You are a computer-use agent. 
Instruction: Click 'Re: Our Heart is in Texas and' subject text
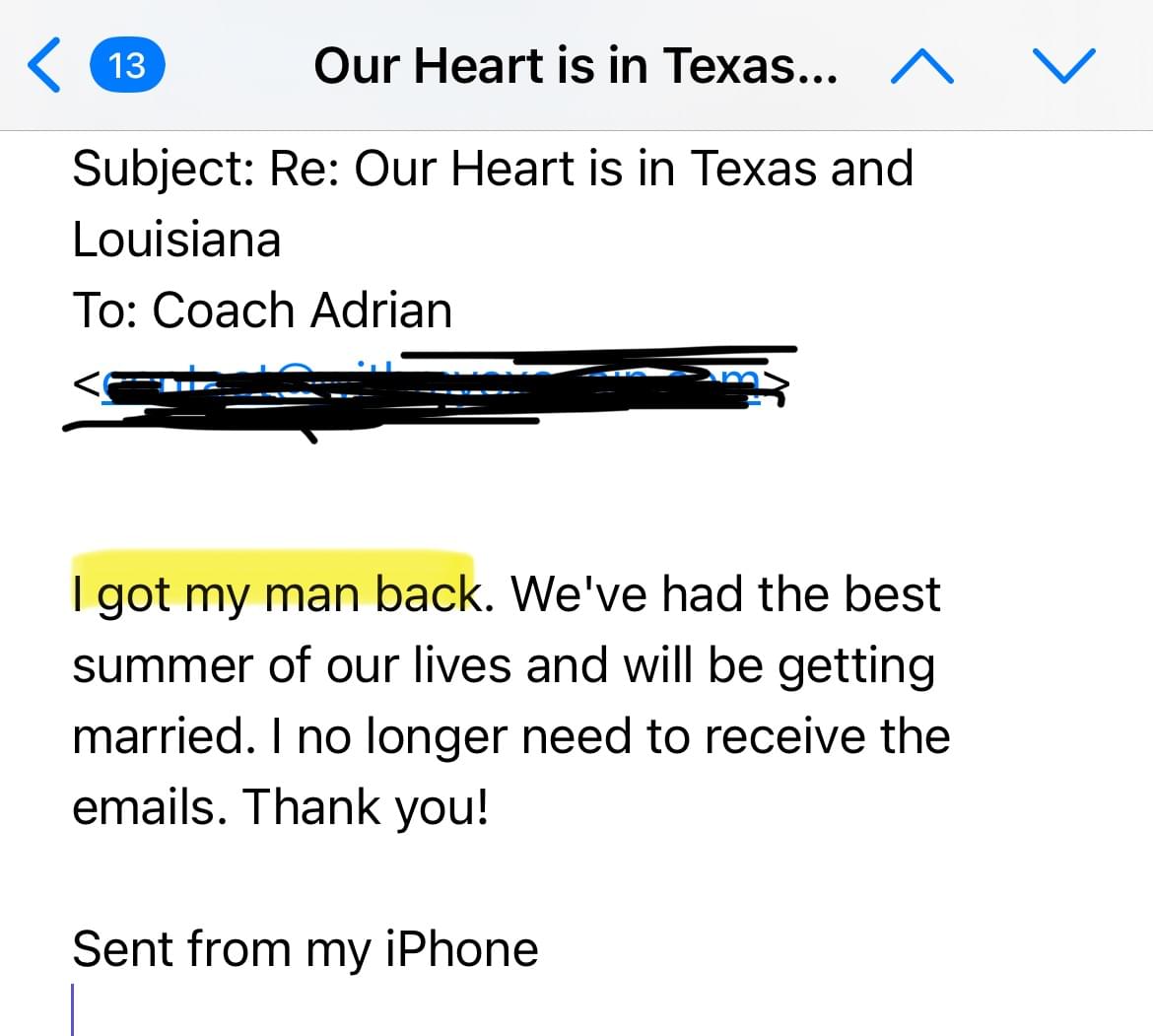591,170
